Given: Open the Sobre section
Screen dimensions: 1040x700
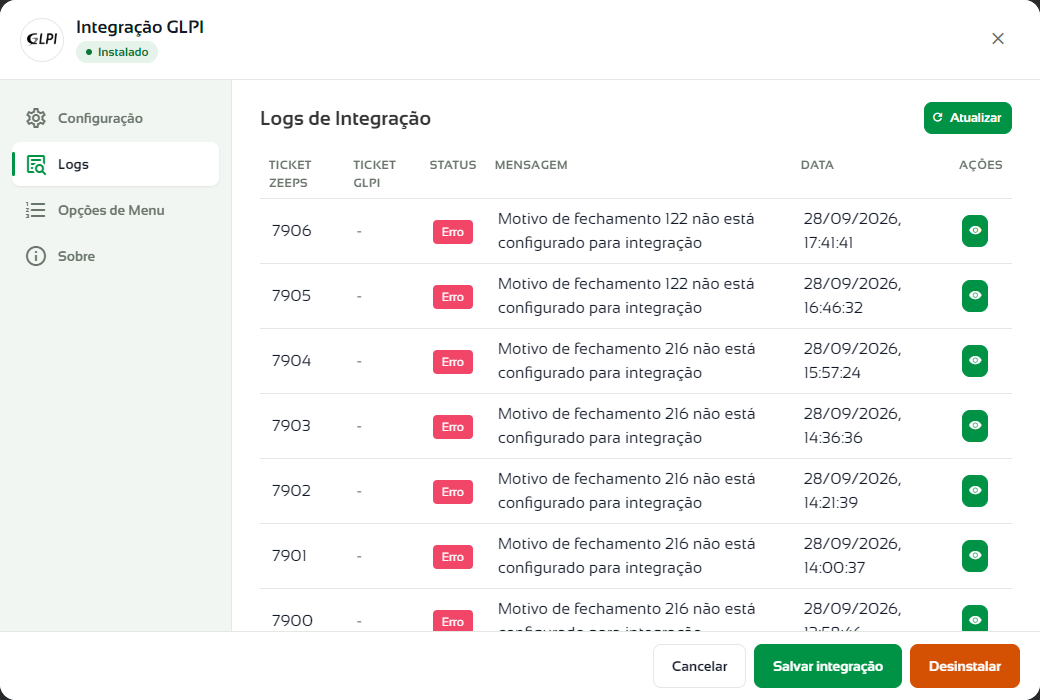Looking at the screenshot, I should point(115,256).
